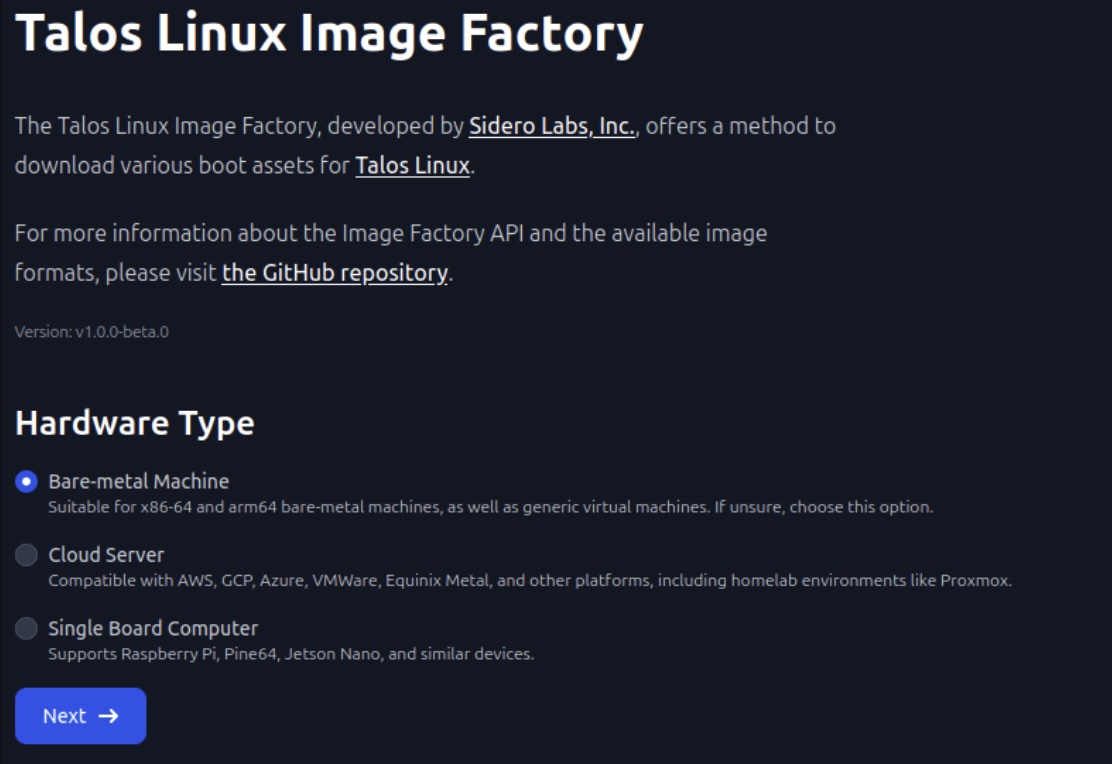The height and width of the screenshot is (764, 1112).
Task: Select the Cloud Server radio button
Action: (x=27, y=555)
